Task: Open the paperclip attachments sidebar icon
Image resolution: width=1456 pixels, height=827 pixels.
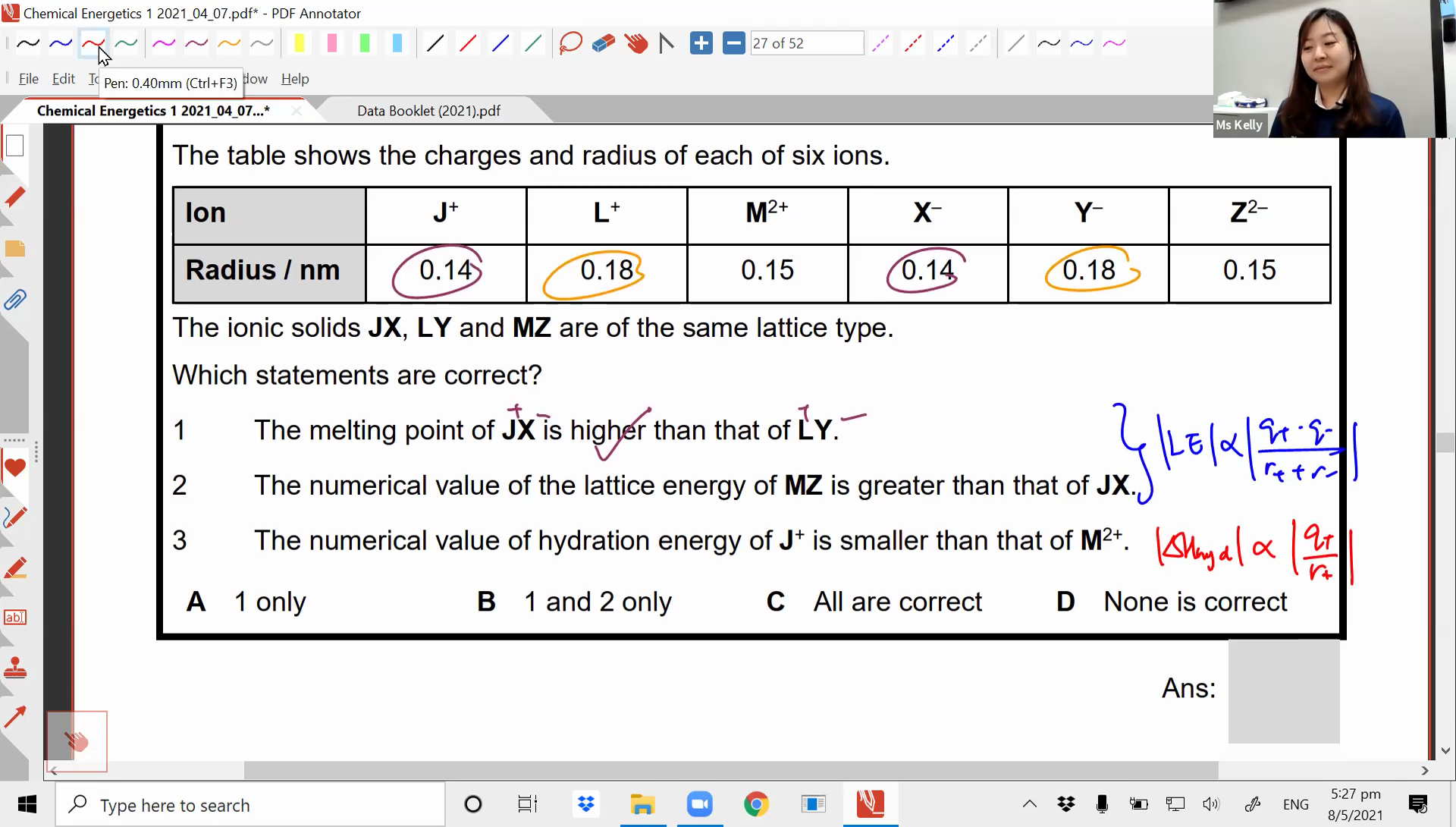Action: [14, 300]
